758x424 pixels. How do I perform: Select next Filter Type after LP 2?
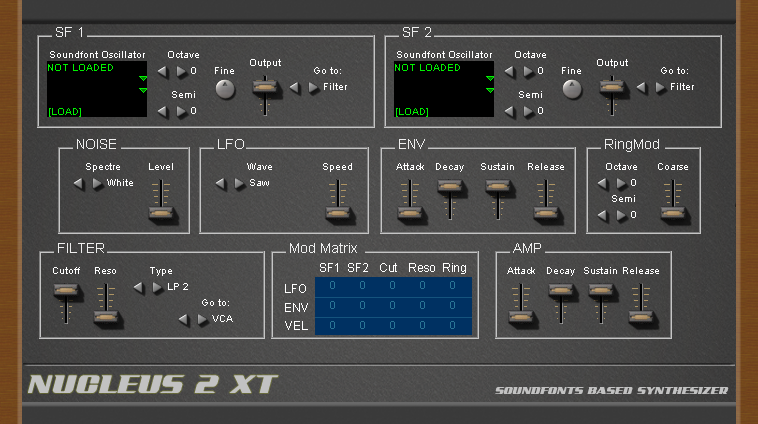(157, 288)
